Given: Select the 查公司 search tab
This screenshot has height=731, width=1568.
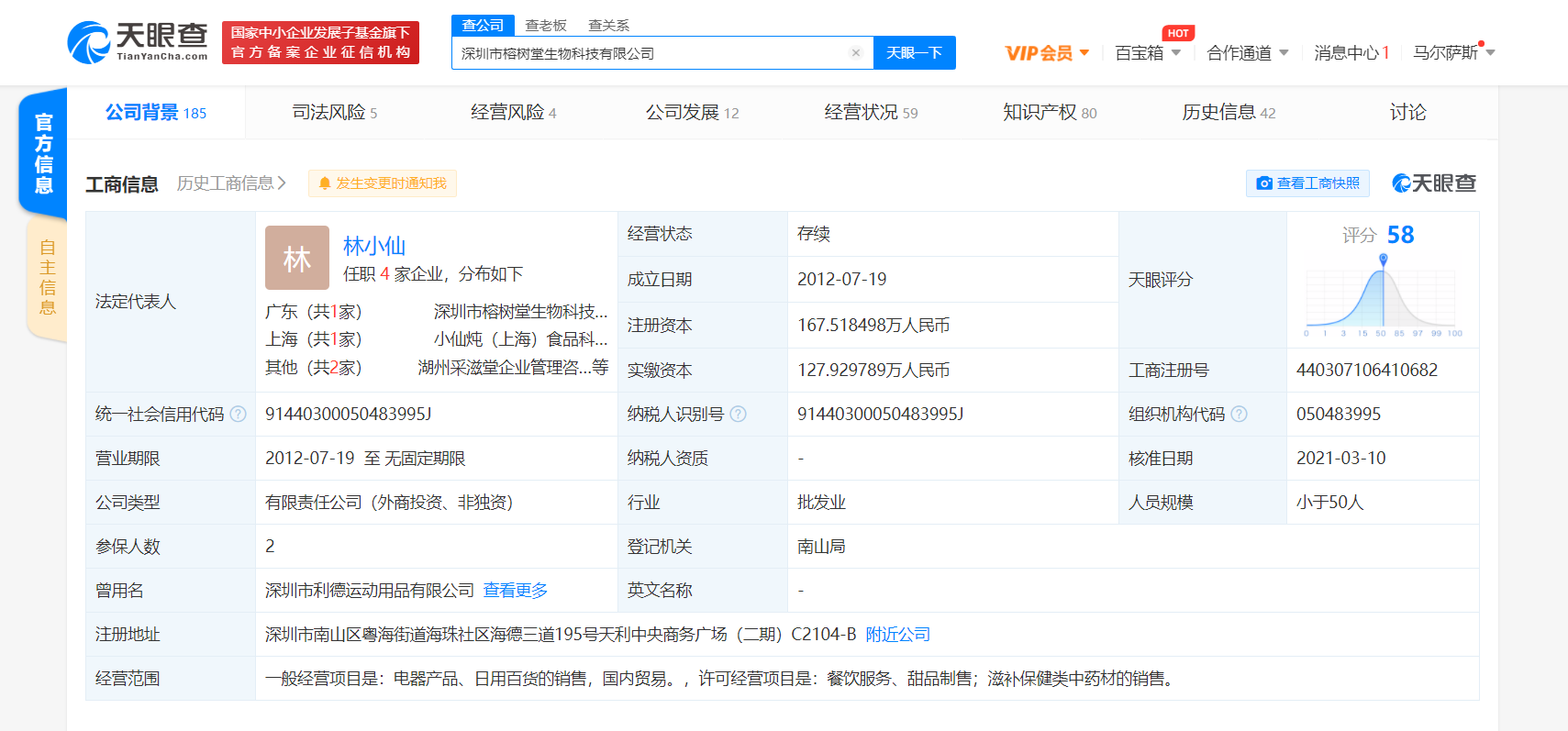Looking at the screenshot, I should pyautogui.click(x=483, y=25).
